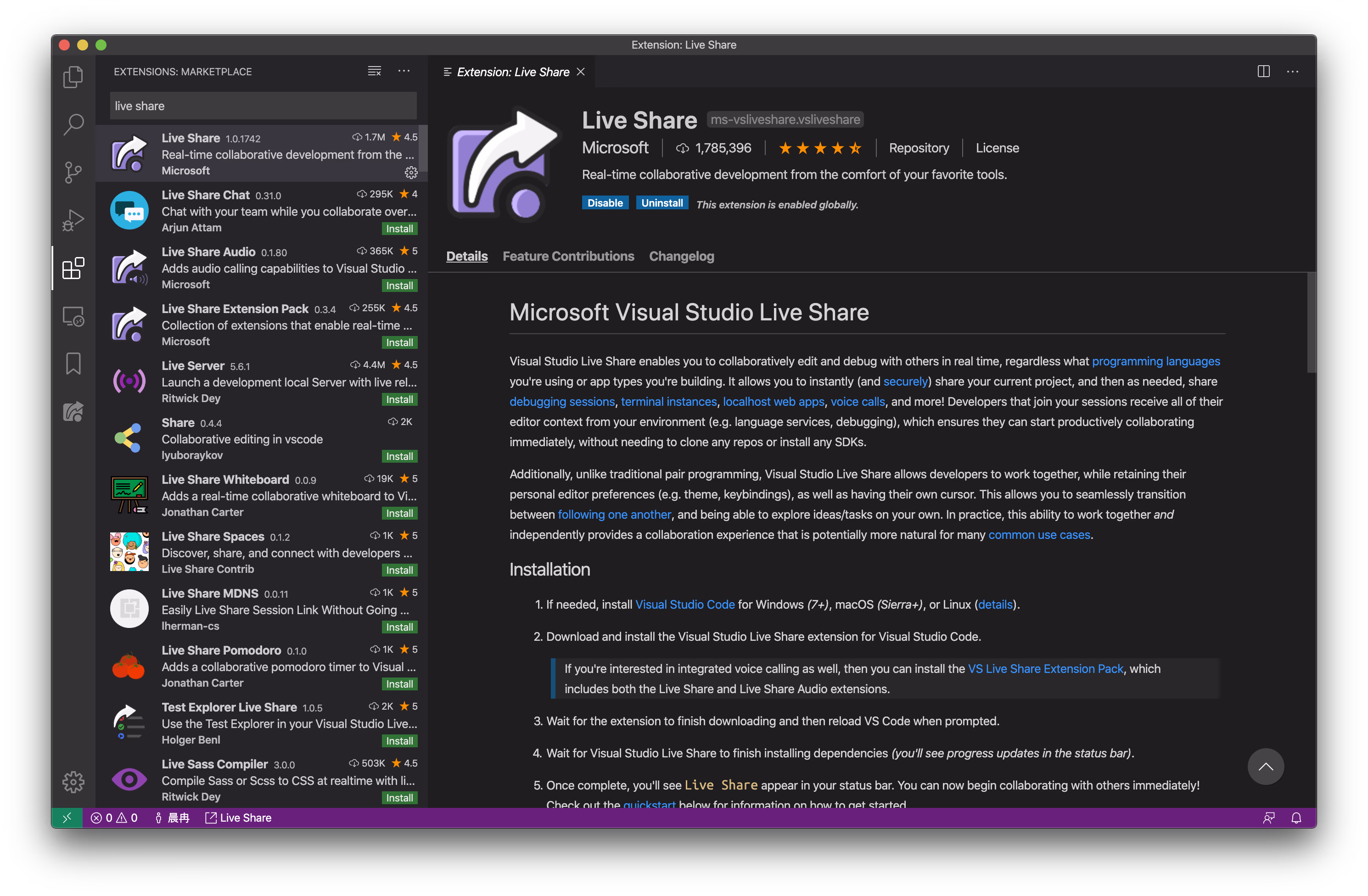Clear extensions search results icon
1368x896 pixels.
tap(374, 71)
